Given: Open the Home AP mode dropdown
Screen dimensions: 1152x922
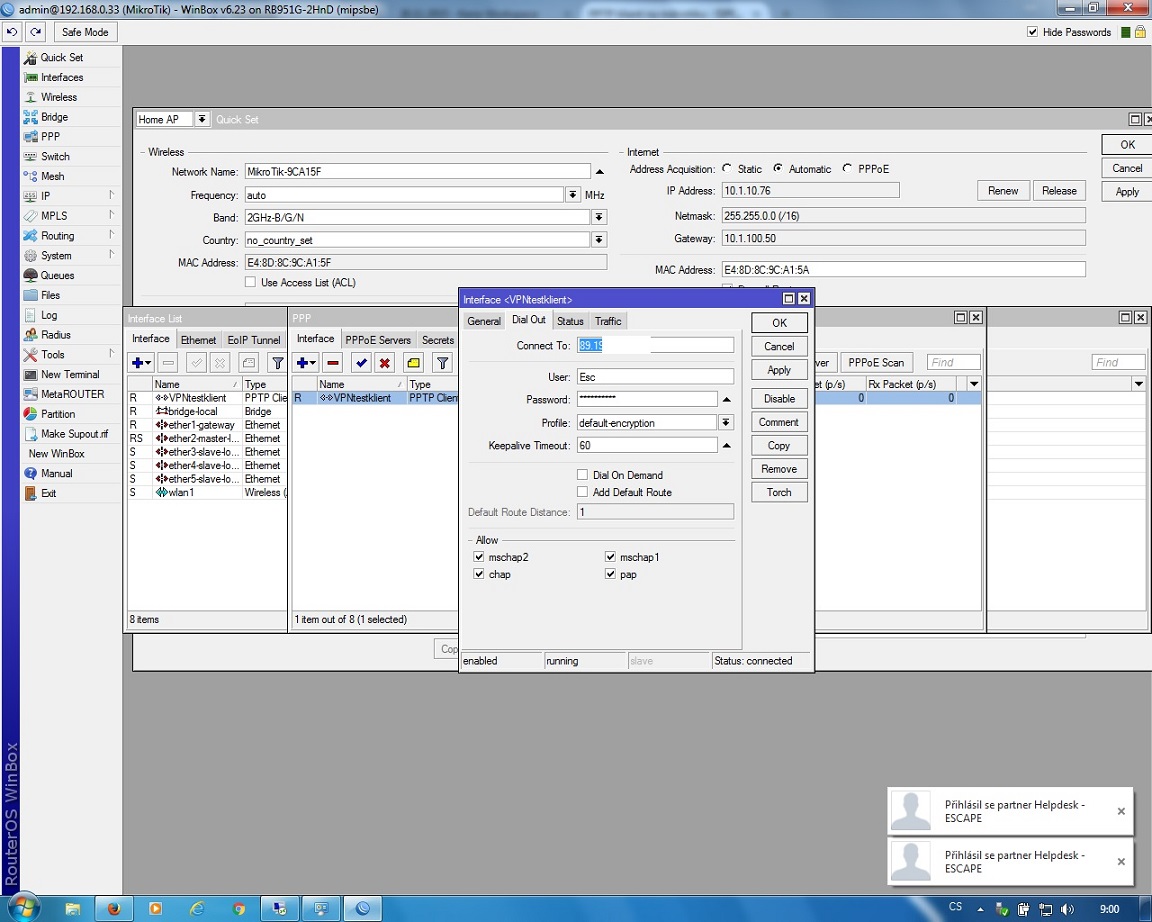Looking at the screenshot, I should tap(201, 119).
